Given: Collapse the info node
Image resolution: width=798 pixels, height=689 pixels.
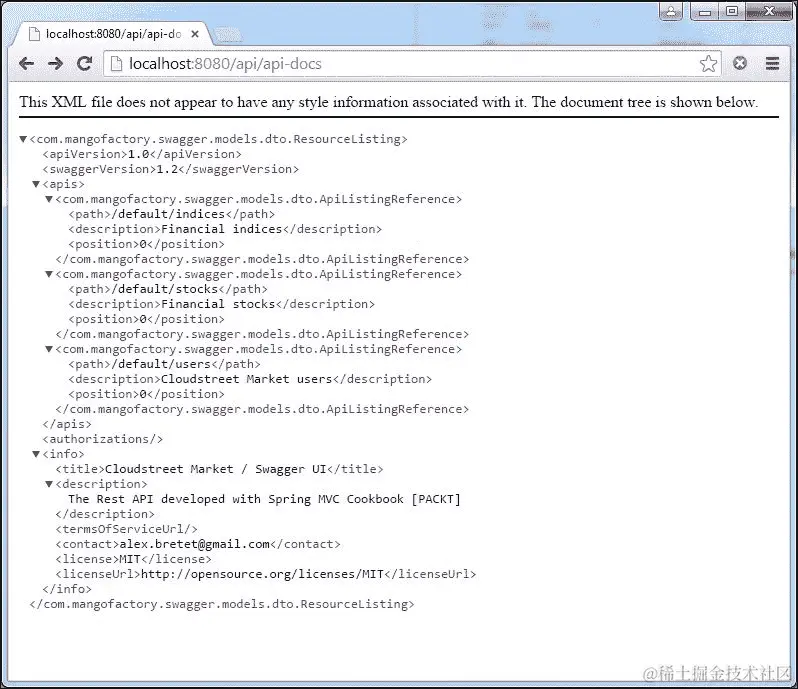Looking at the screenshot, I should 36,454.
